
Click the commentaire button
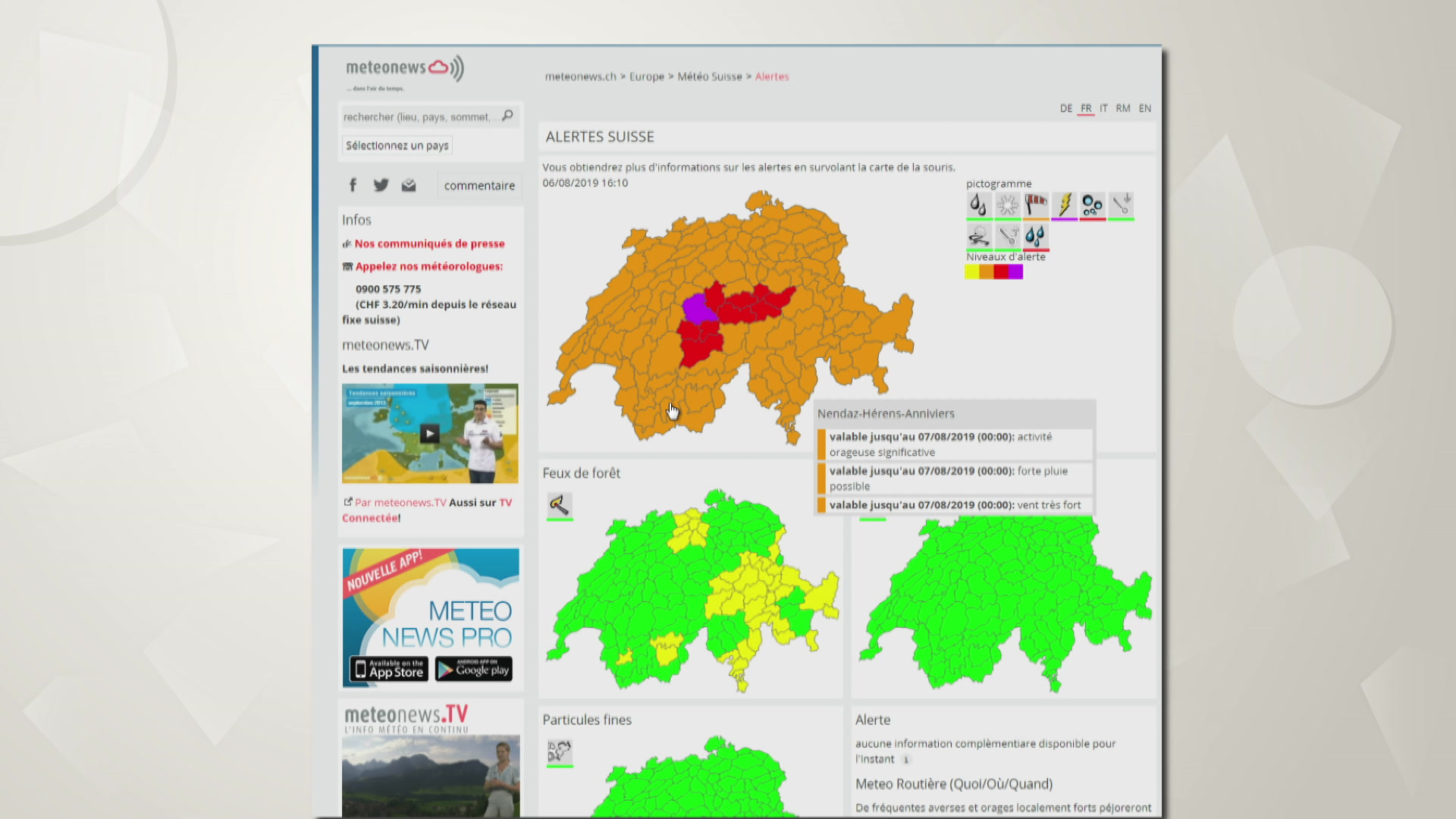coord(479,185)
